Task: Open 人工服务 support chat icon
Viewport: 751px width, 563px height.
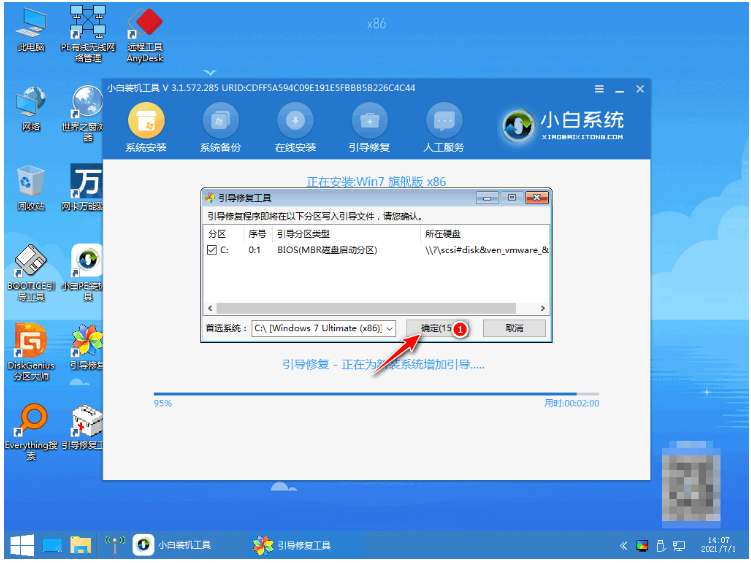Action: [444, 122]
